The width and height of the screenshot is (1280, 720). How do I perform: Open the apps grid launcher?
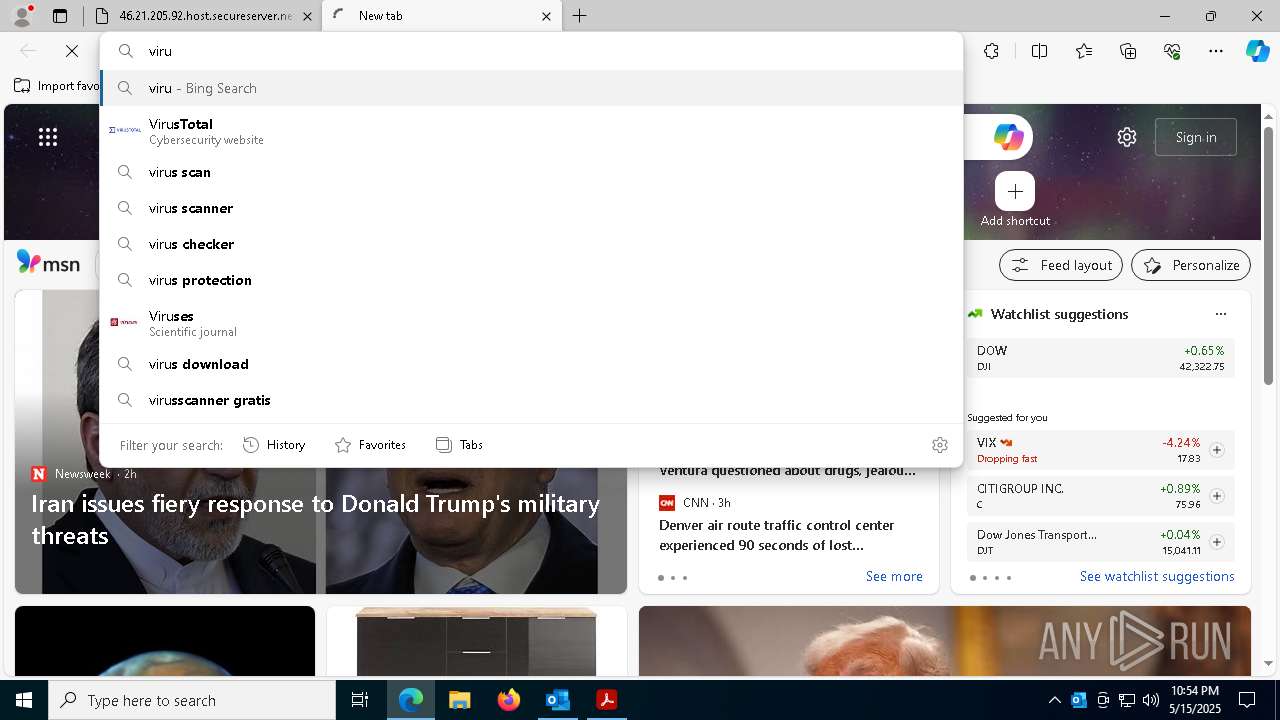(x=48, y=137)
